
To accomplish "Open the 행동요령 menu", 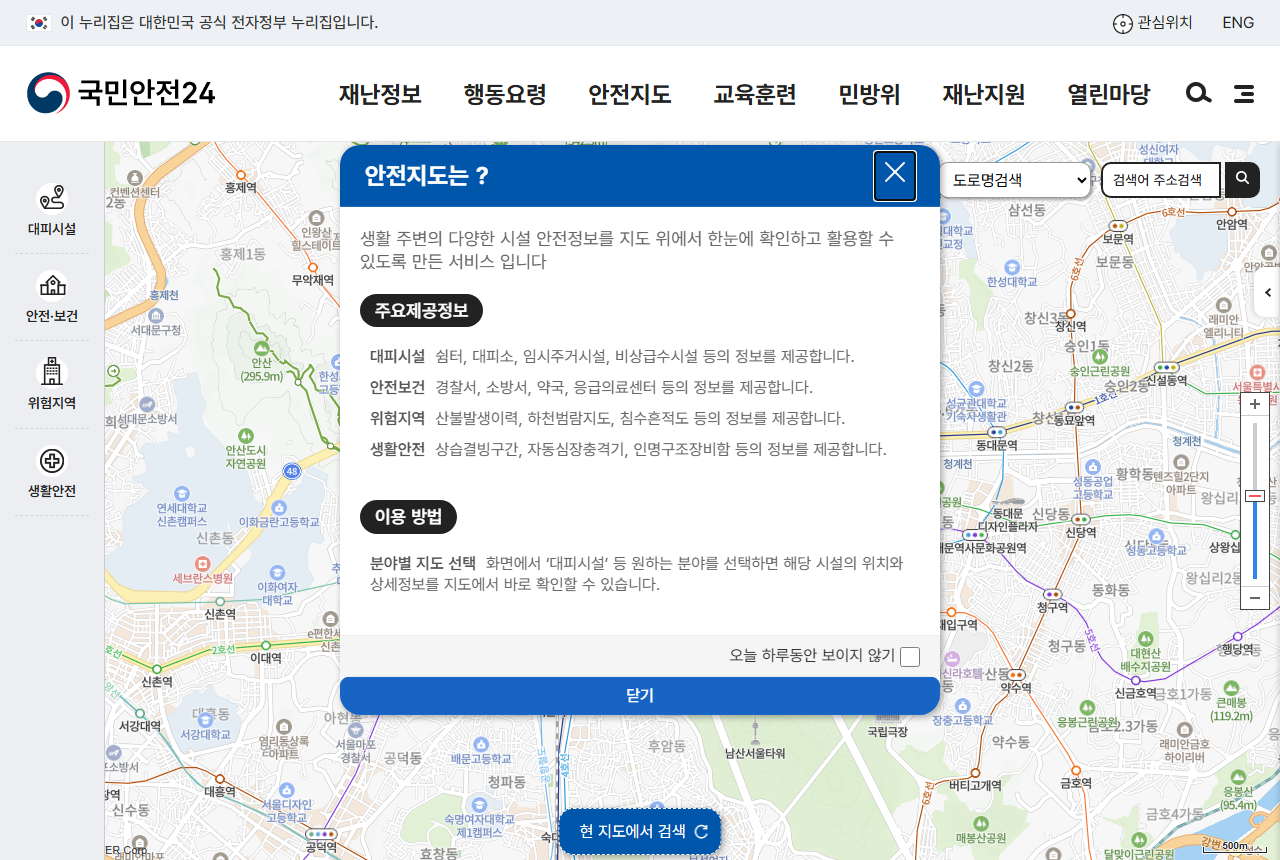I will [505, 94].
